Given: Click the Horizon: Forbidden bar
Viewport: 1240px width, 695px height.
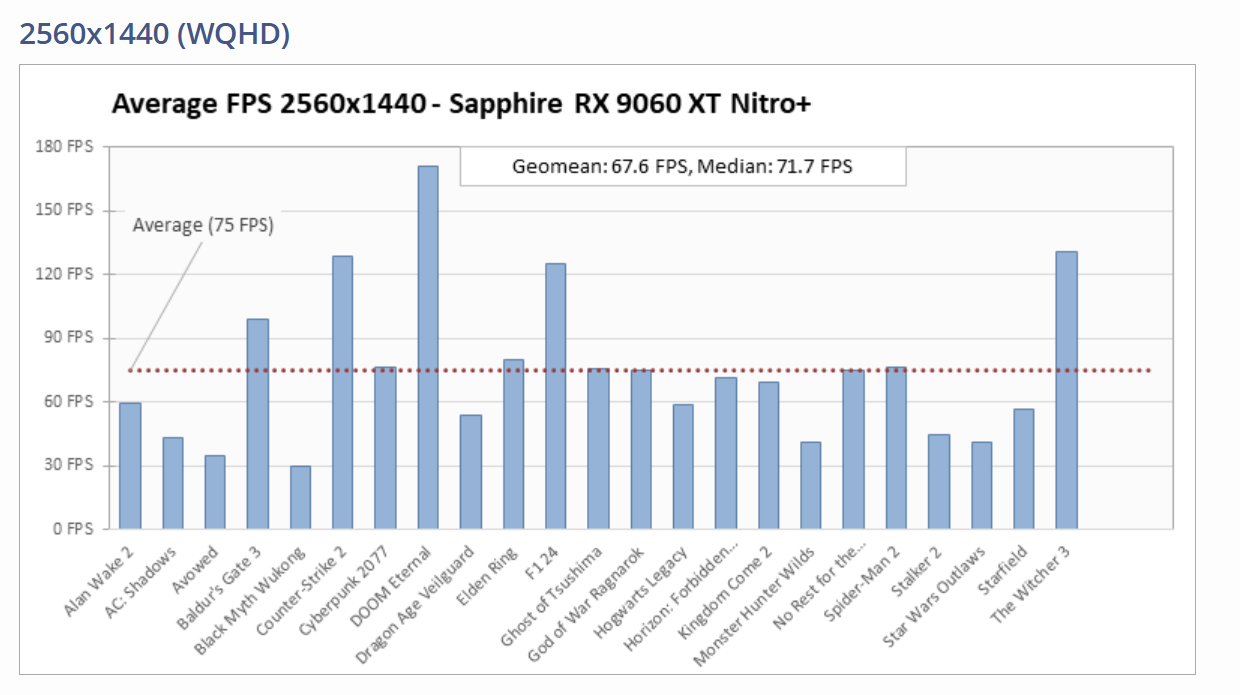Looking at the screenshot, I should (x=726, y=453).
